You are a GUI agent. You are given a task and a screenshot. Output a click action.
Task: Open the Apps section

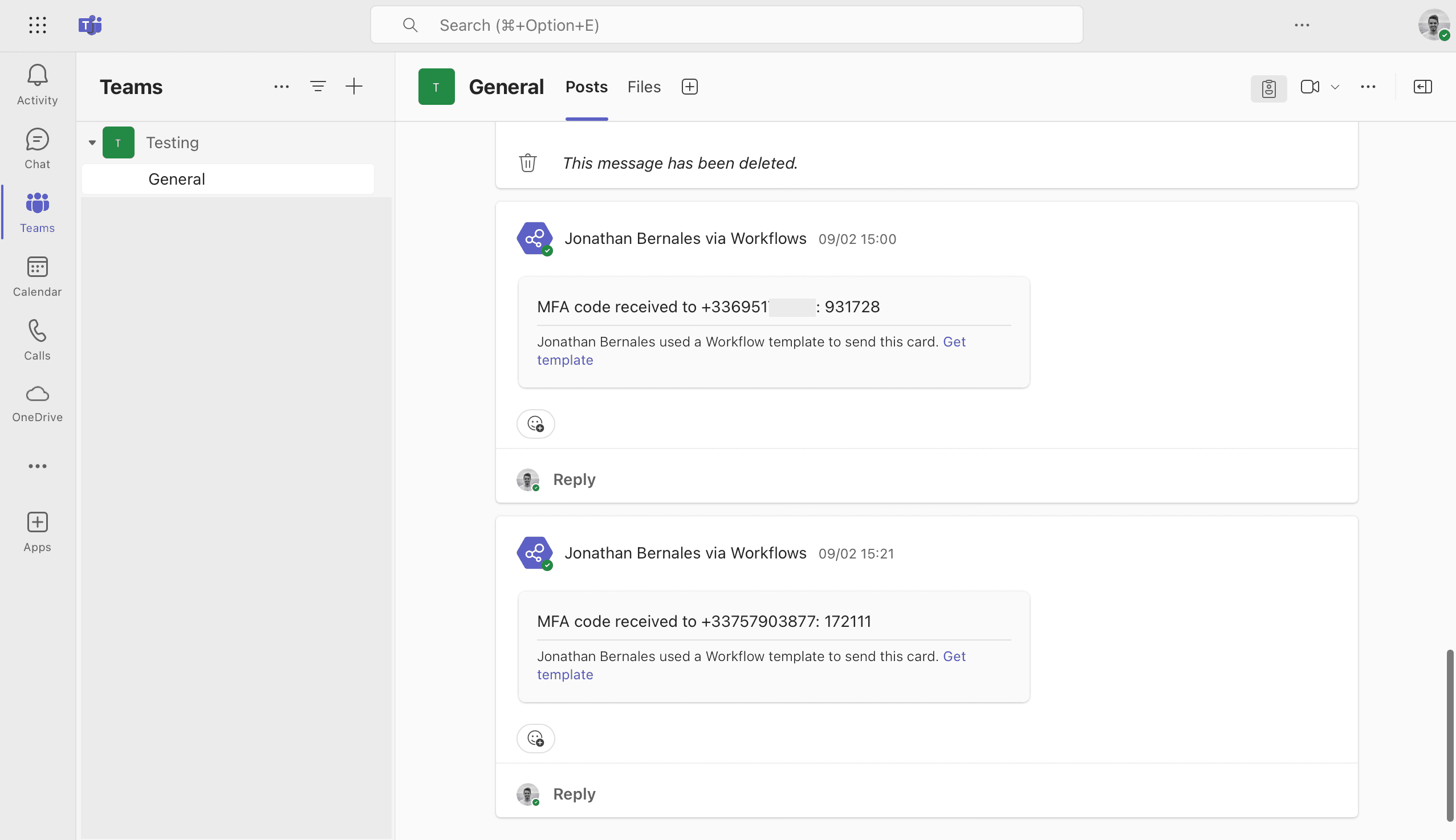click(x=36, y=531)
